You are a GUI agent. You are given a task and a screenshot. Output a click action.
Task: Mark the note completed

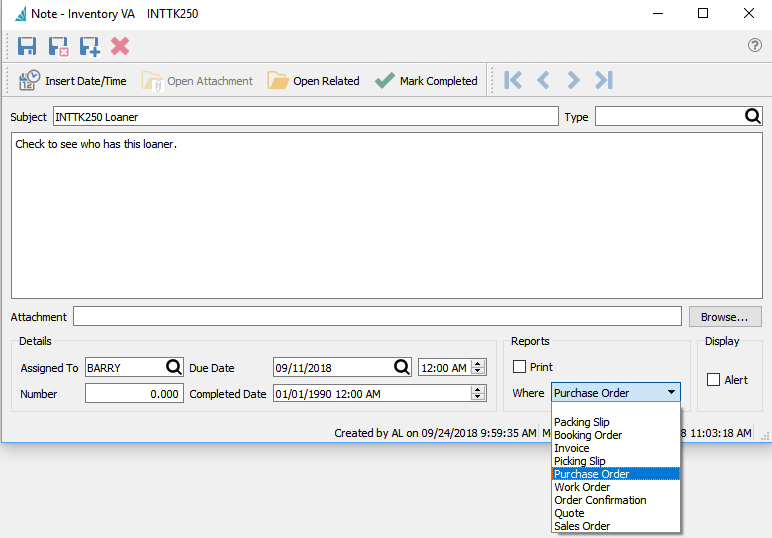click(x=426, y=81)
